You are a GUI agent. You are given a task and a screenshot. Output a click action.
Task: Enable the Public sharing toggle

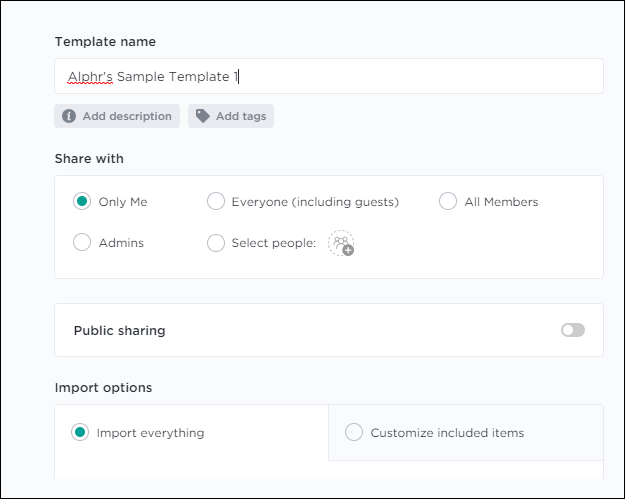(x=572, y=330)
